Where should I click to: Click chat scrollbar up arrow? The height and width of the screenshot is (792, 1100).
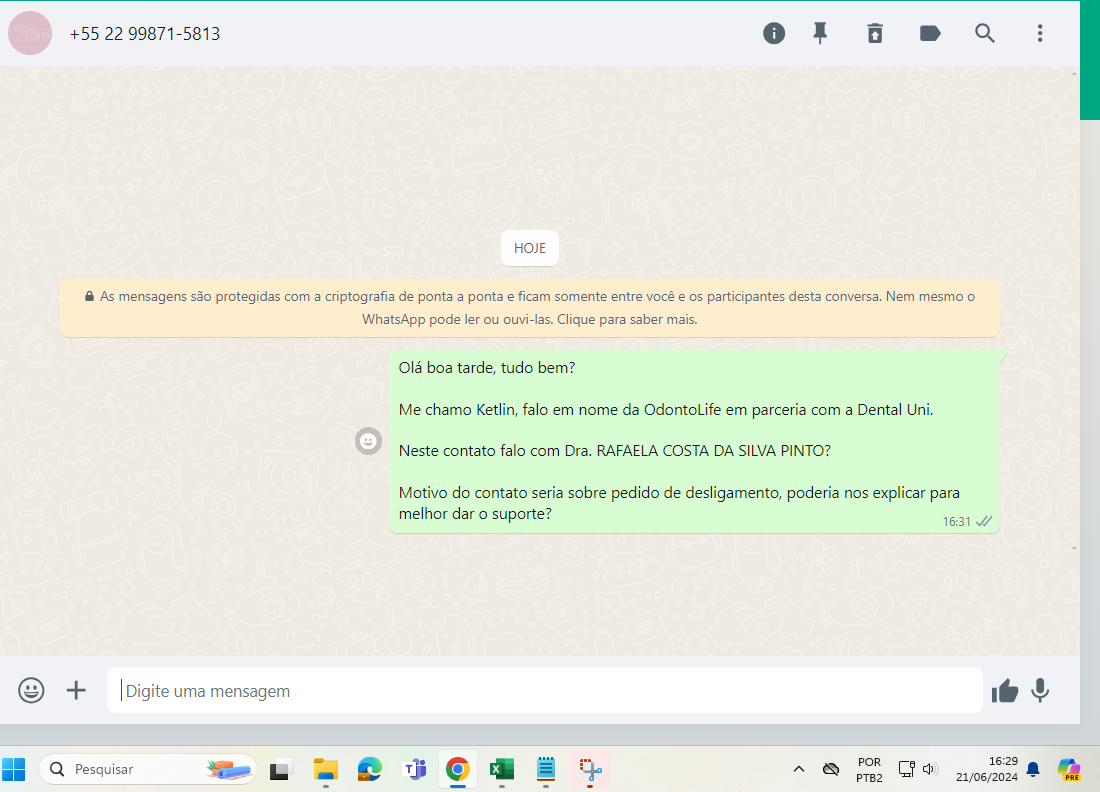[1074, 73]
